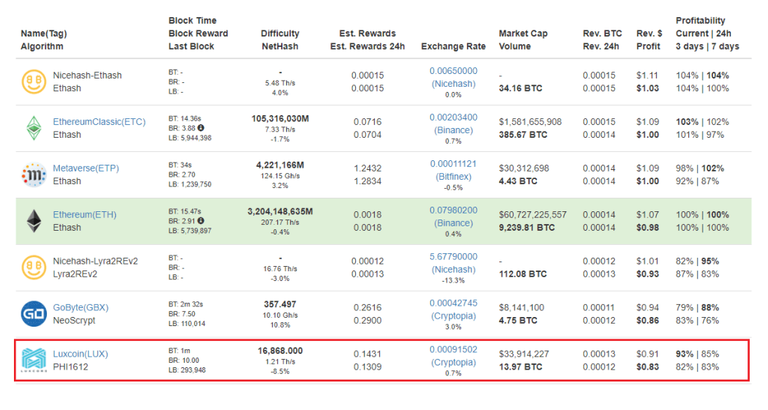Open exchange rate 0.00091502 link
The image size is (768, 410).
[453, 350]
